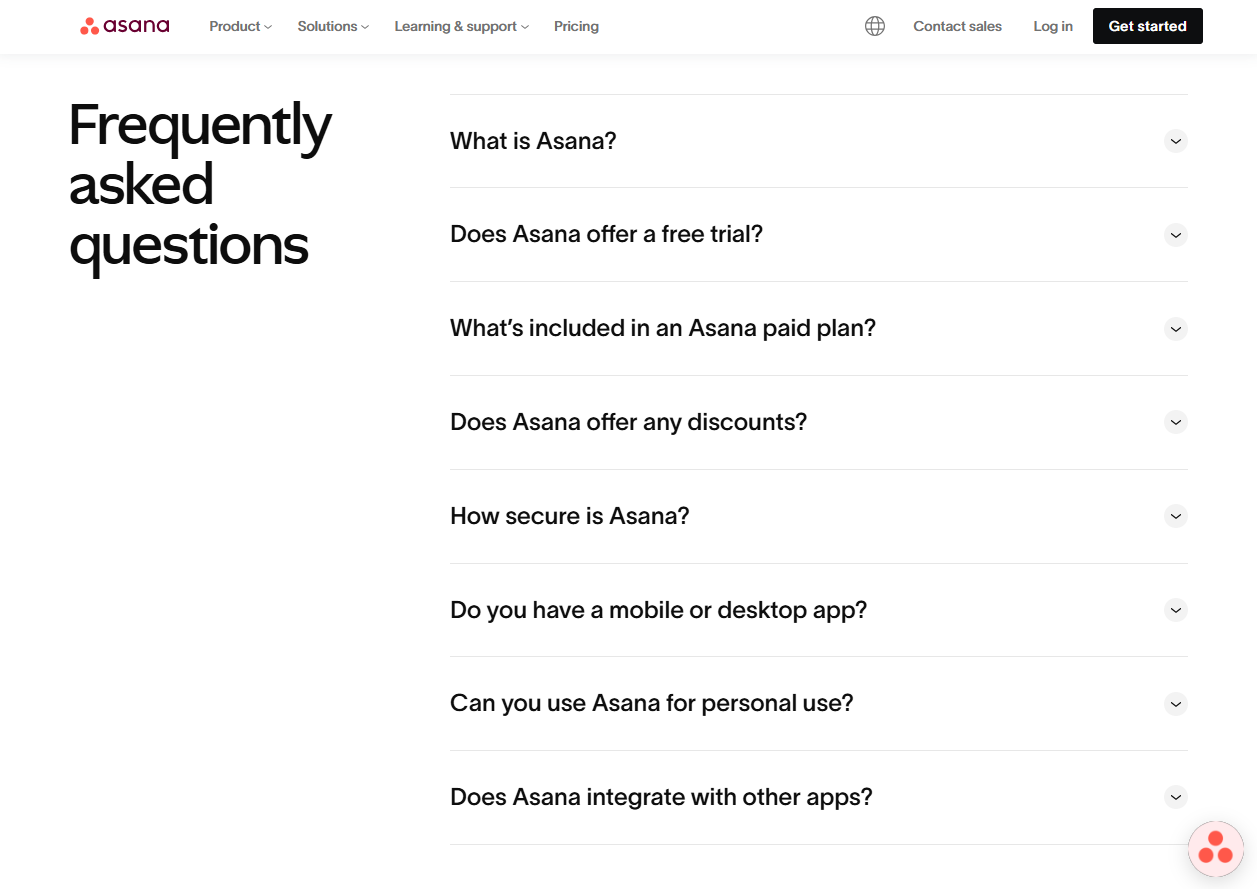Click the Asana logo in the navbar
This screenshot has height=889, width=1257.
click(124, 26)
